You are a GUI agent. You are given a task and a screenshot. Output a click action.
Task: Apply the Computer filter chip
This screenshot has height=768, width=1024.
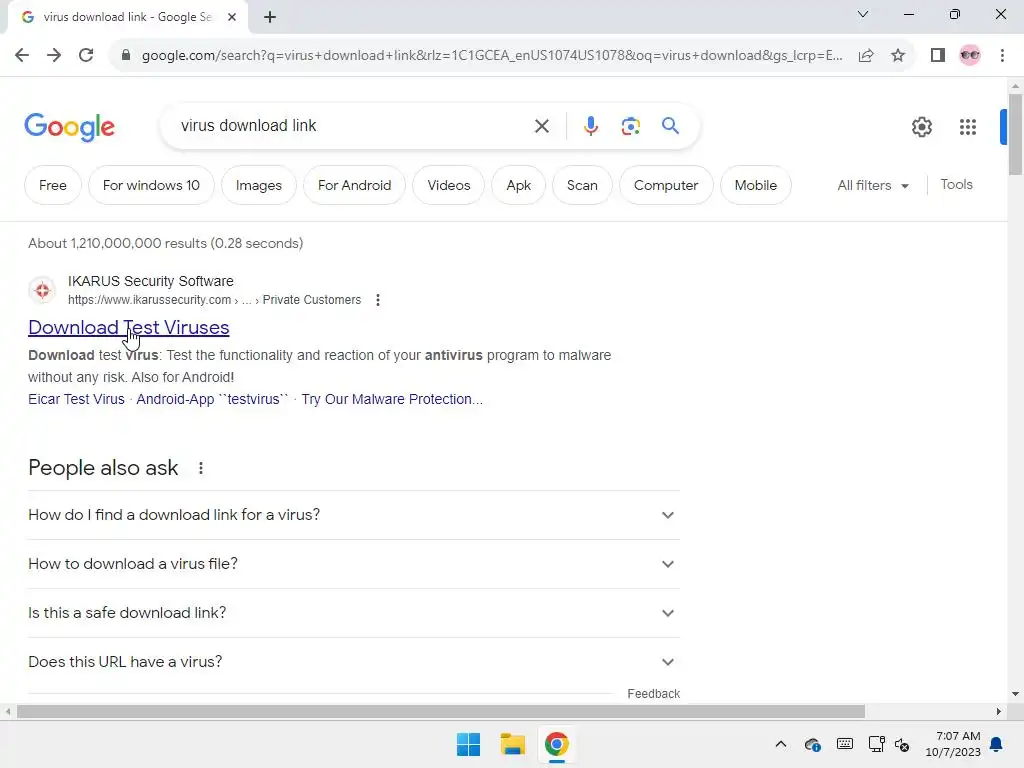(x=666, y=185)
